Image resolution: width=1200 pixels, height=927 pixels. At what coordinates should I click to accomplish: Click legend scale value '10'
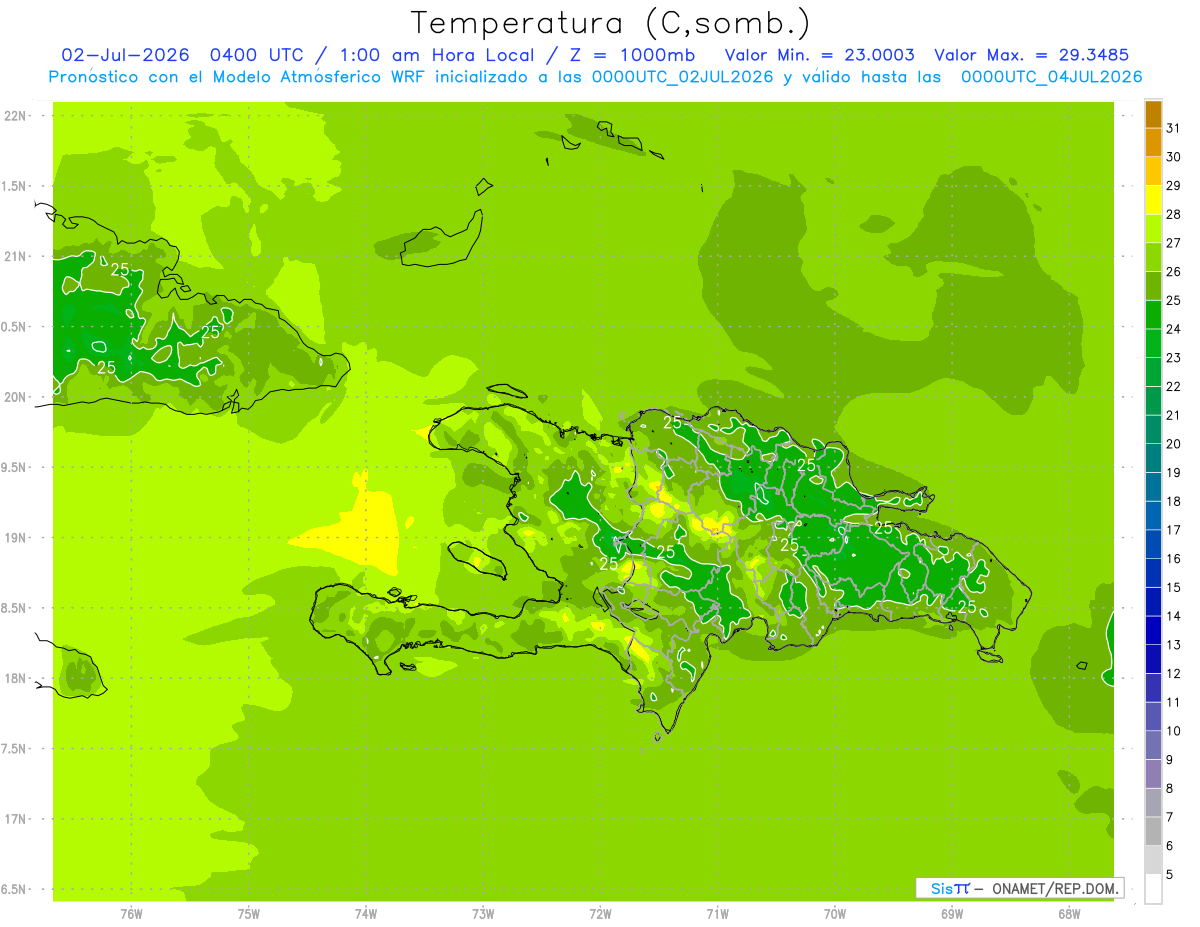pyautogui.click(x=1174, y=731)
